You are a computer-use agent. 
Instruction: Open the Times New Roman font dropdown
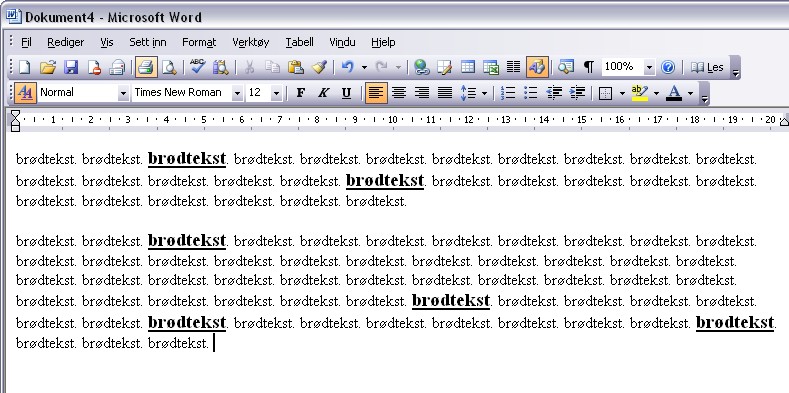pyautogui.click(x=236, y=93)
